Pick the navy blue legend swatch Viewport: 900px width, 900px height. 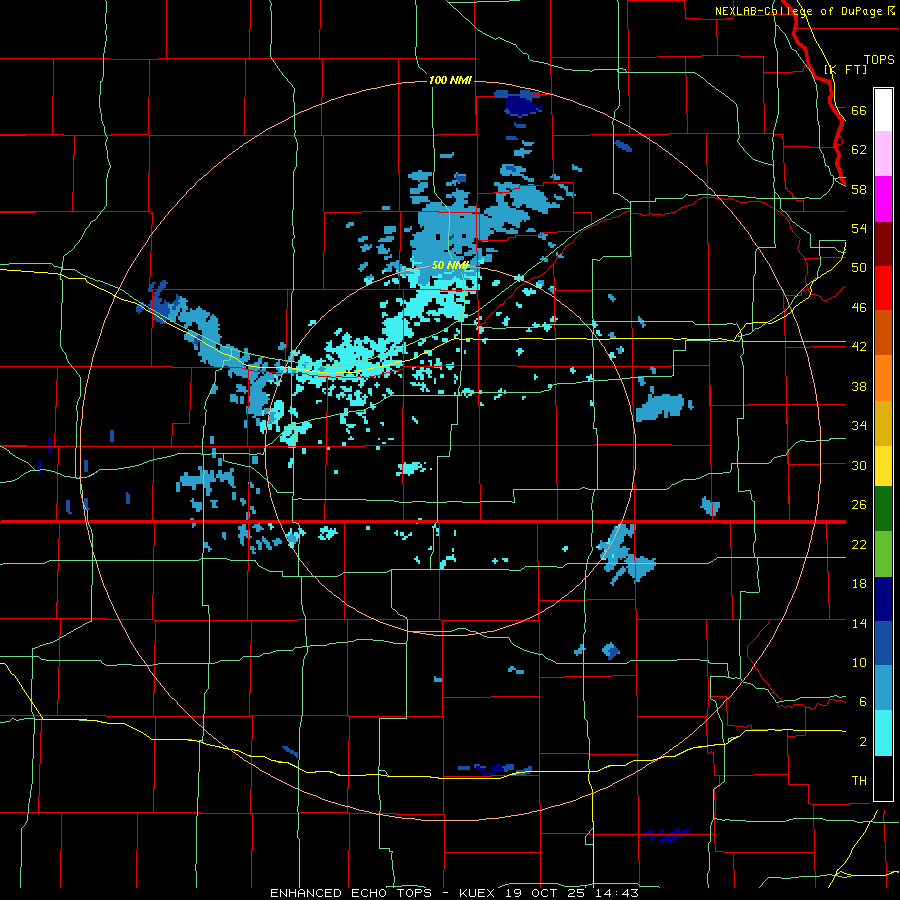click(883, 599)
